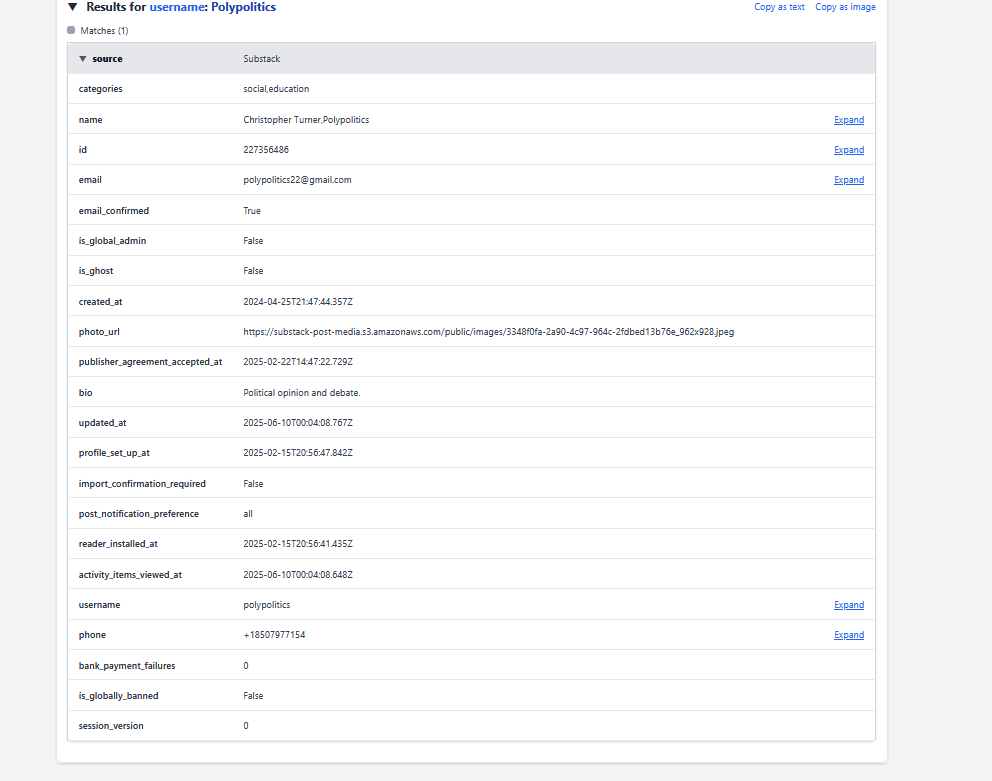Click the email_confirmed True value
The image size is (992, 781).
point(252,211)
